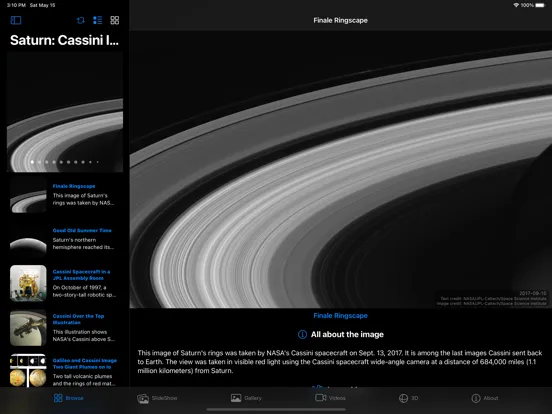Check the battery status icon
Viewport: 552px width, 414px height.
point(541,5)
